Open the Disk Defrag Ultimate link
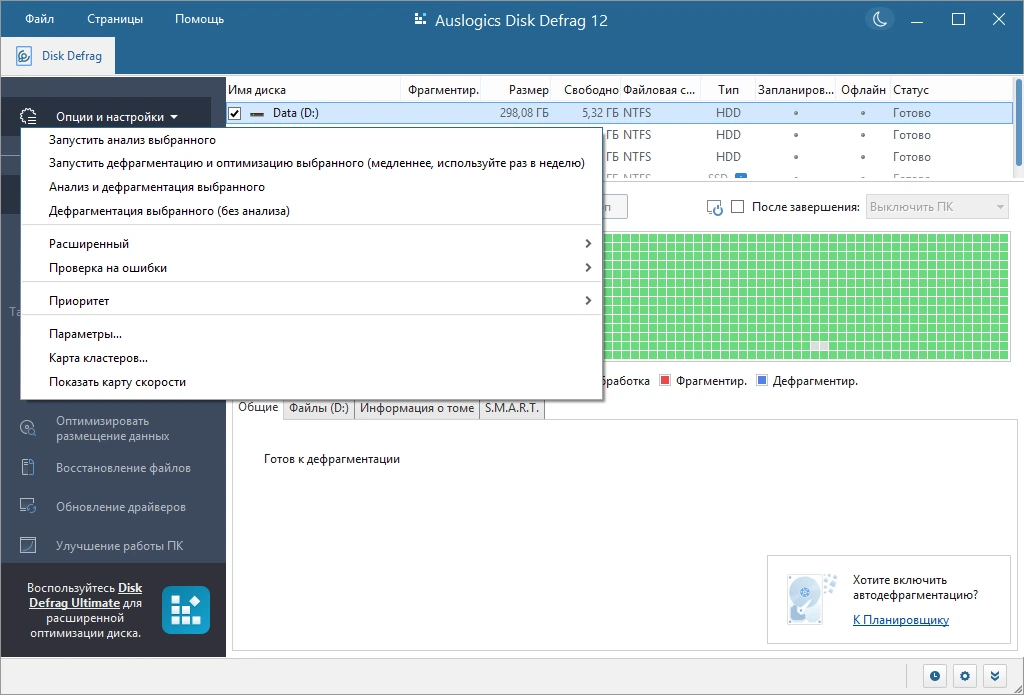1024x695 pixels. 86,596
